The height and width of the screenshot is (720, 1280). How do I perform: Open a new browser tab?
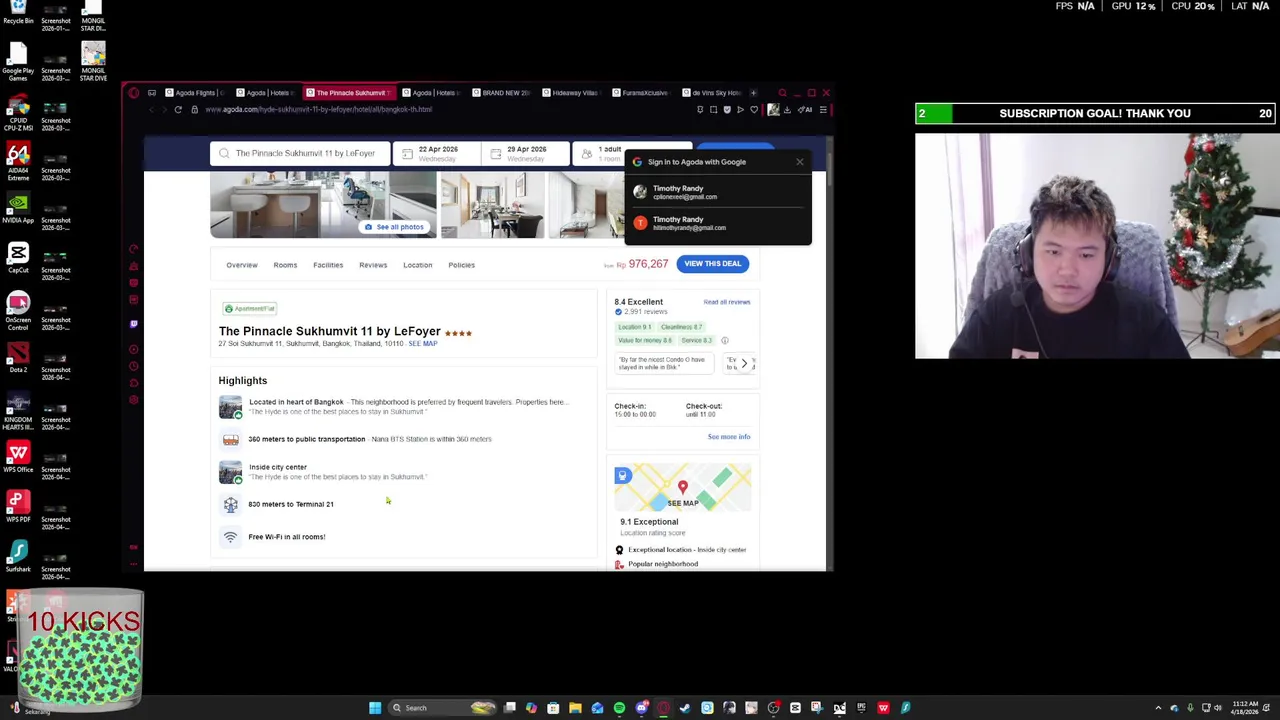(754, 92)
